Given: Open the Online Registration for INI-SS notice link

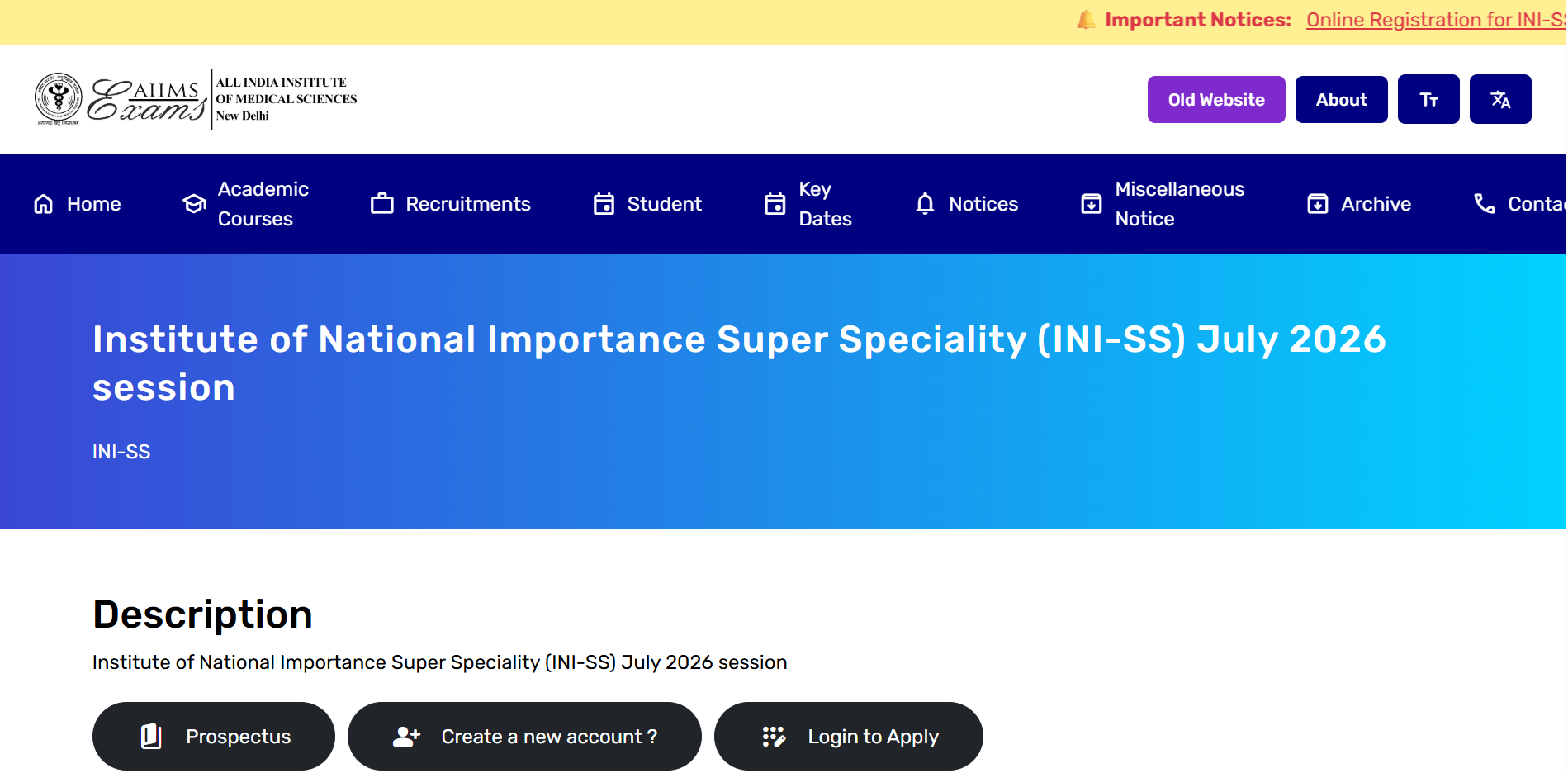Looking at the screenshot, I should pyautogui.click(x=1435, y=20).
